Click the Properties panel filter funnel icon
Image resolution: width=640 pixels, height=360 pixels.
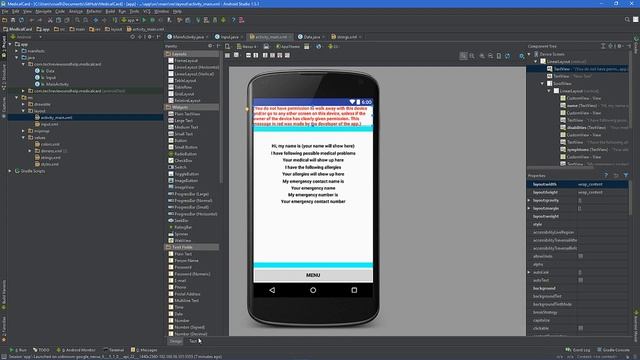(626, 176)
